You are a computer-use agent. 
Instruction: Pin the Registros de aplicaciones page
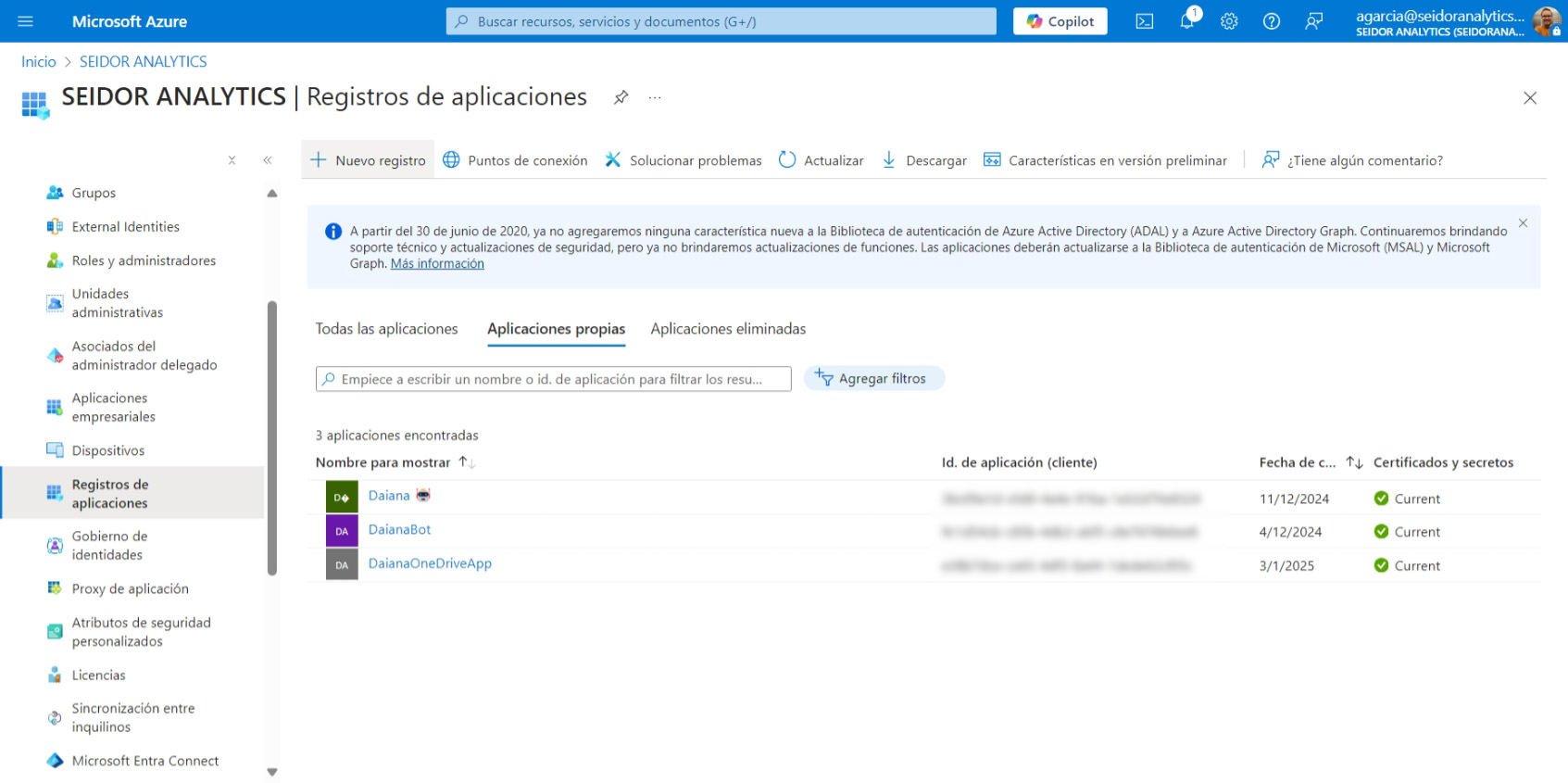click(621, 97)
